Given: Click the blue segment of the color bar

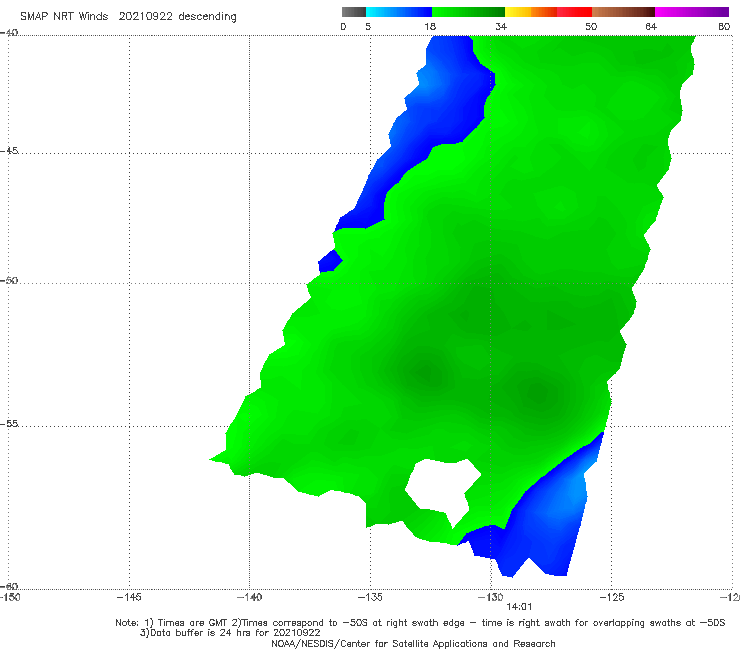Looking at the screenshot, I should pyautogui.click(x=399, y=12).
